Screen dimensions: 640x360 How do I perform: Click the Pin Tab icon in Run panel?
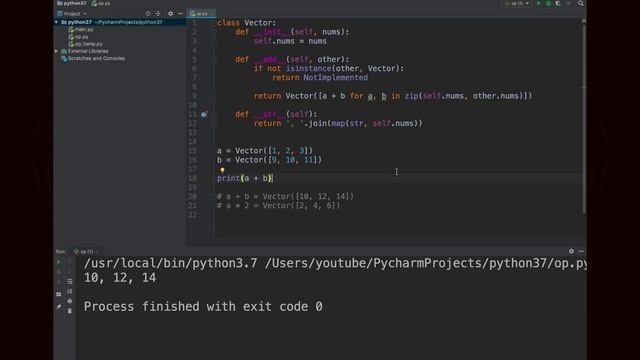pyautogui.click(x=59, y=307)
